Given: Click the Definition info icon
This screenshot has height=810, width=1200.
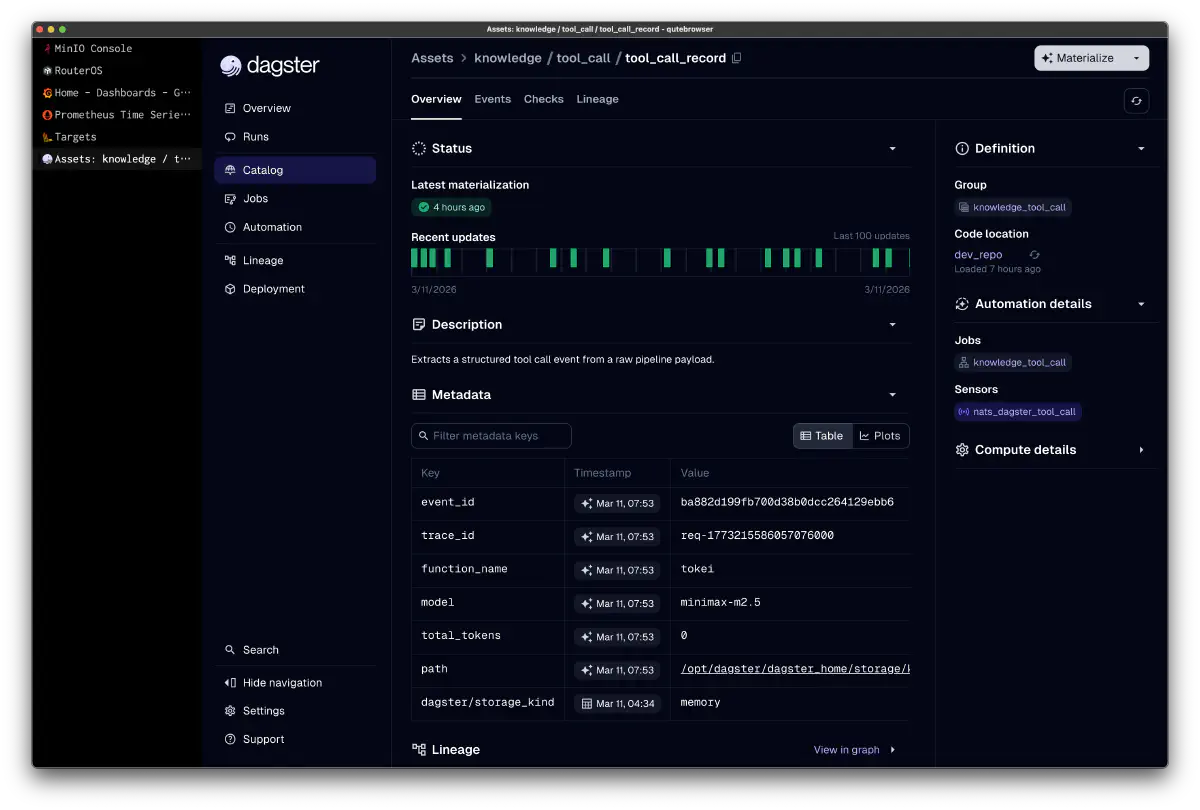Looking at the screenshot, I should pos(962,148).
